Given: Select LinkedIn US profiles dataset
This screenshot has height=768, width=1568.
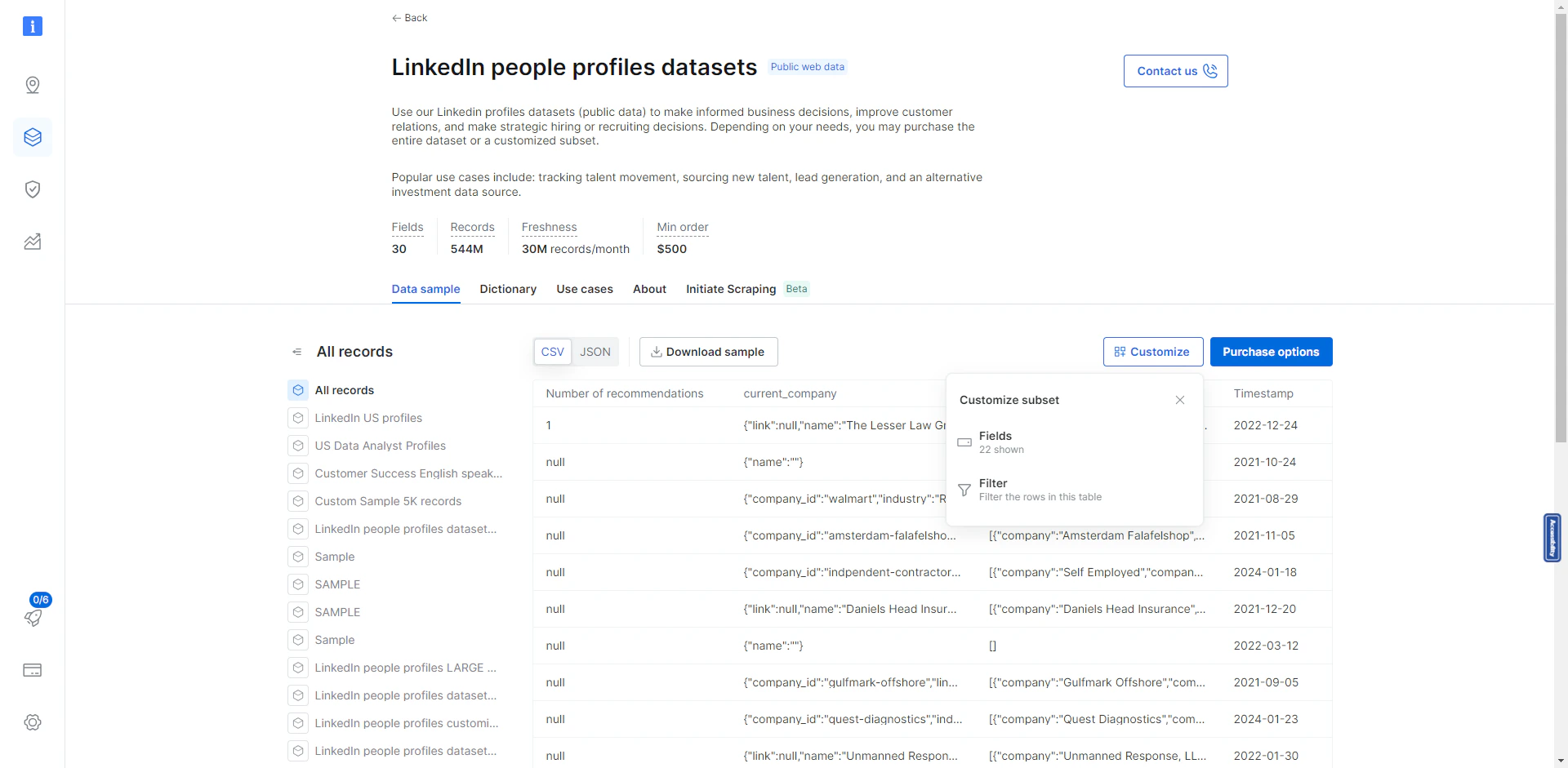Looking at the screenshot, I should [368, 418].
